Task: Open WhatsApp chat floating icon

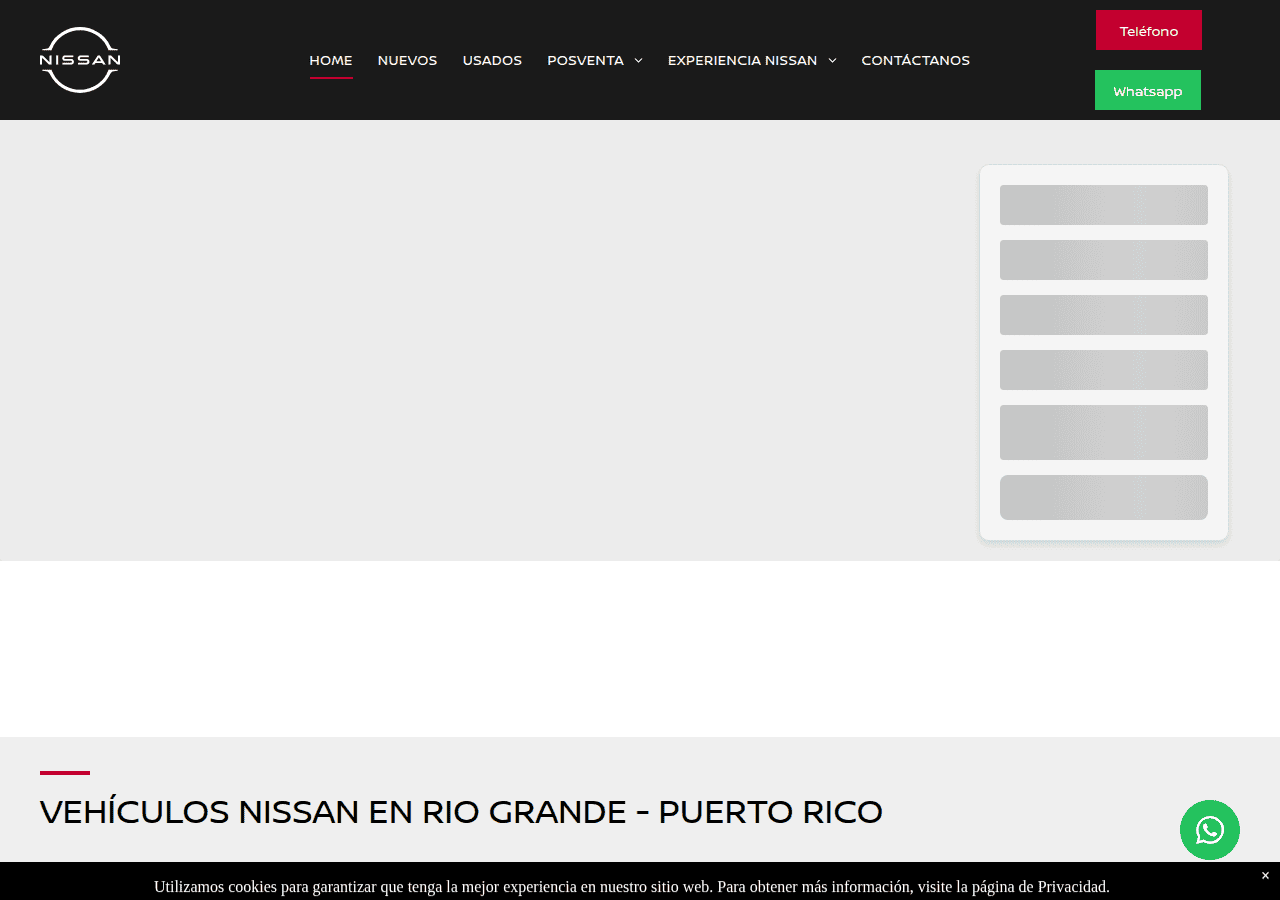Action: click(x=1210, y=830)
